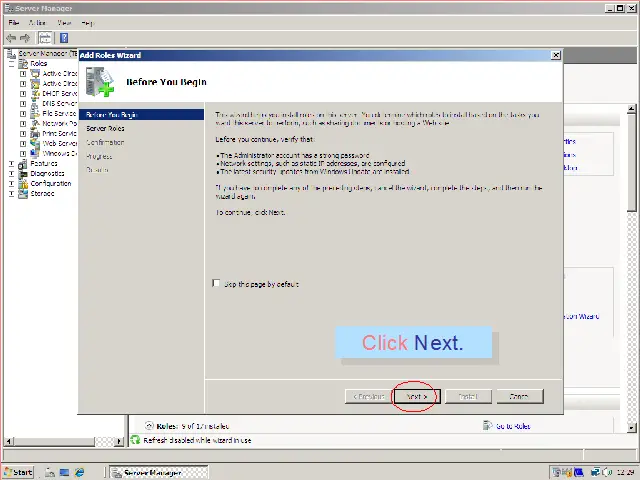Select the Confirmation wizard step
Screen dimensions: 640x480
click(x=105, y=142)
